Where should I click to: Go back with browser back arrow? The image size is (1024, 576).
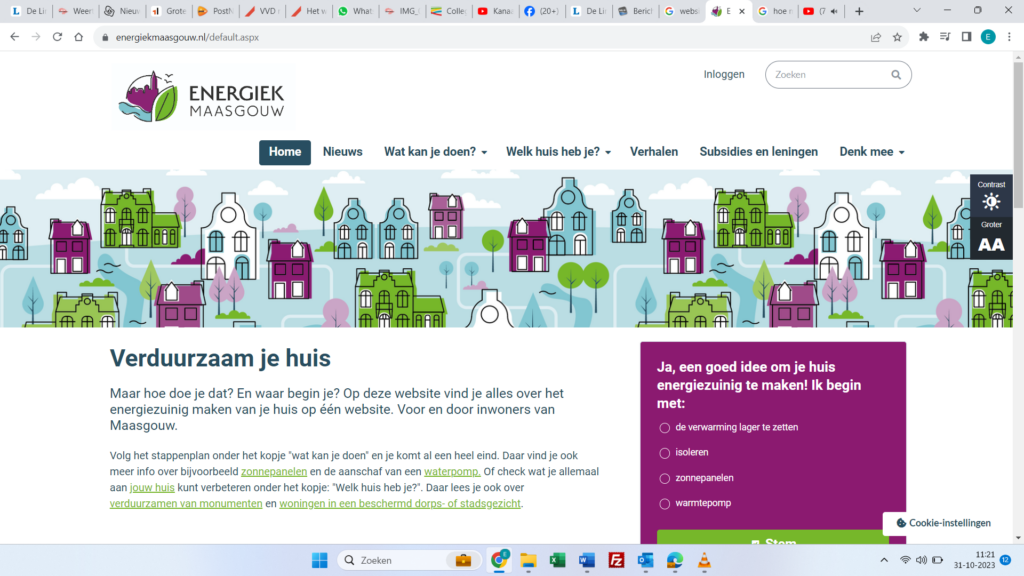coord(14,37)
